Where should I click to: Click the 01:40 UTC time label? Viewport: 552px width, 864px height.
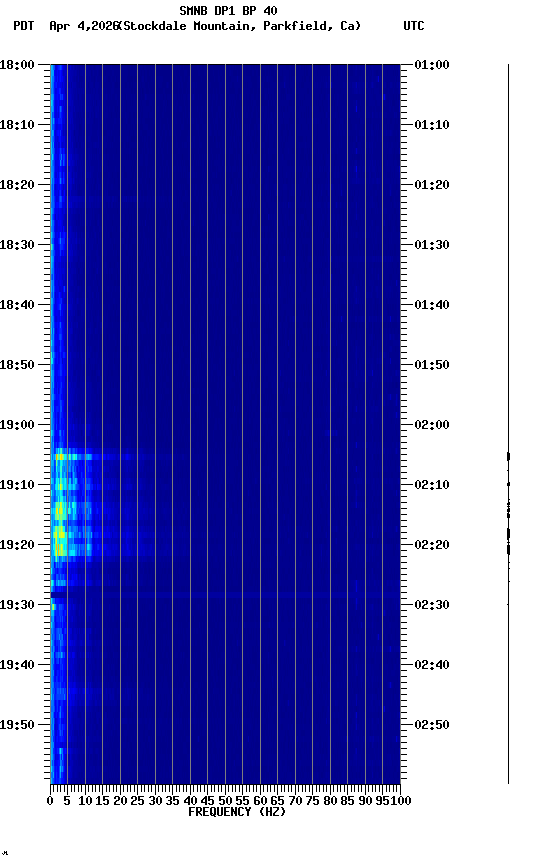(x=432, y=305)
